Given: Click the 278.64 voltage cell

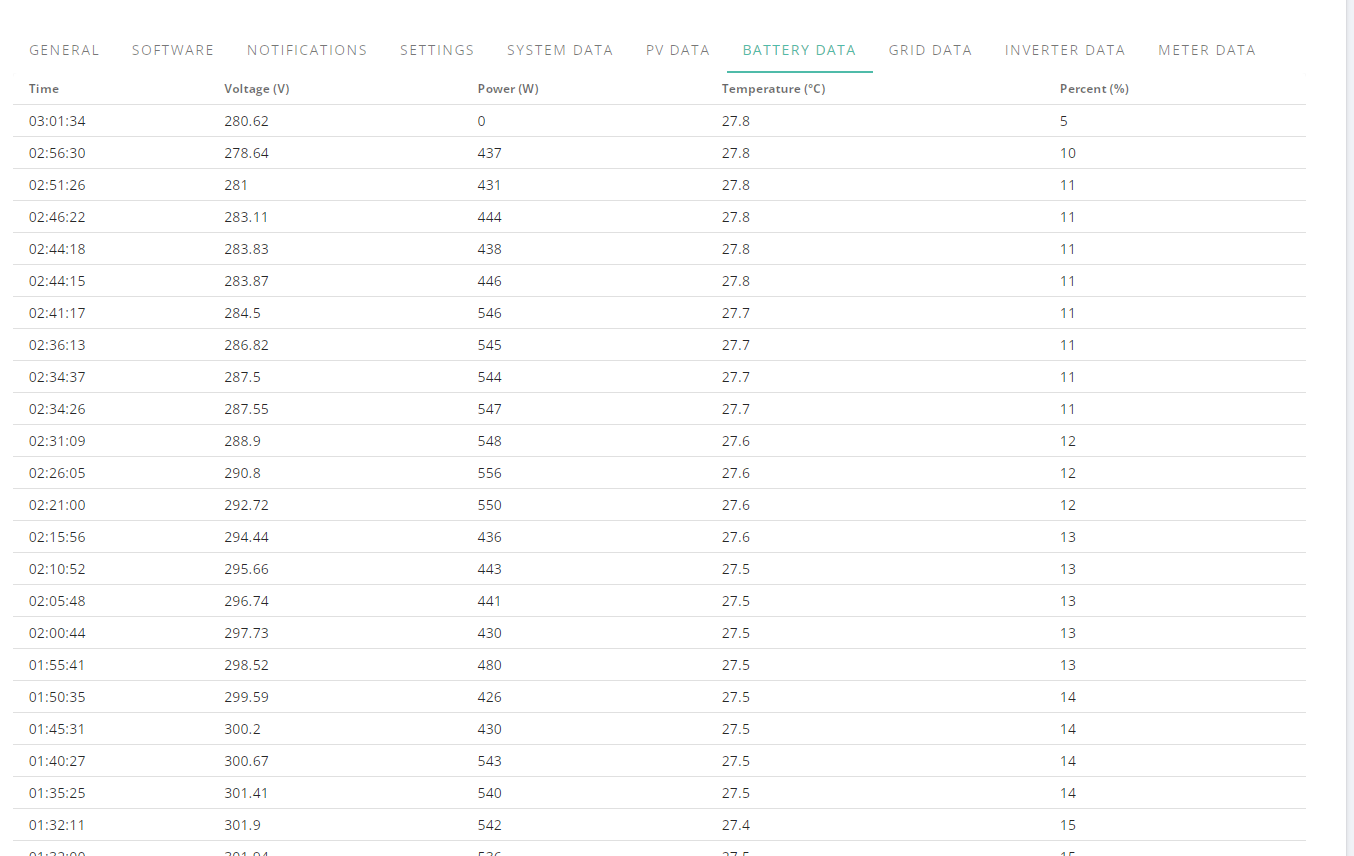Looking at the screenshot, I should 246,153.
